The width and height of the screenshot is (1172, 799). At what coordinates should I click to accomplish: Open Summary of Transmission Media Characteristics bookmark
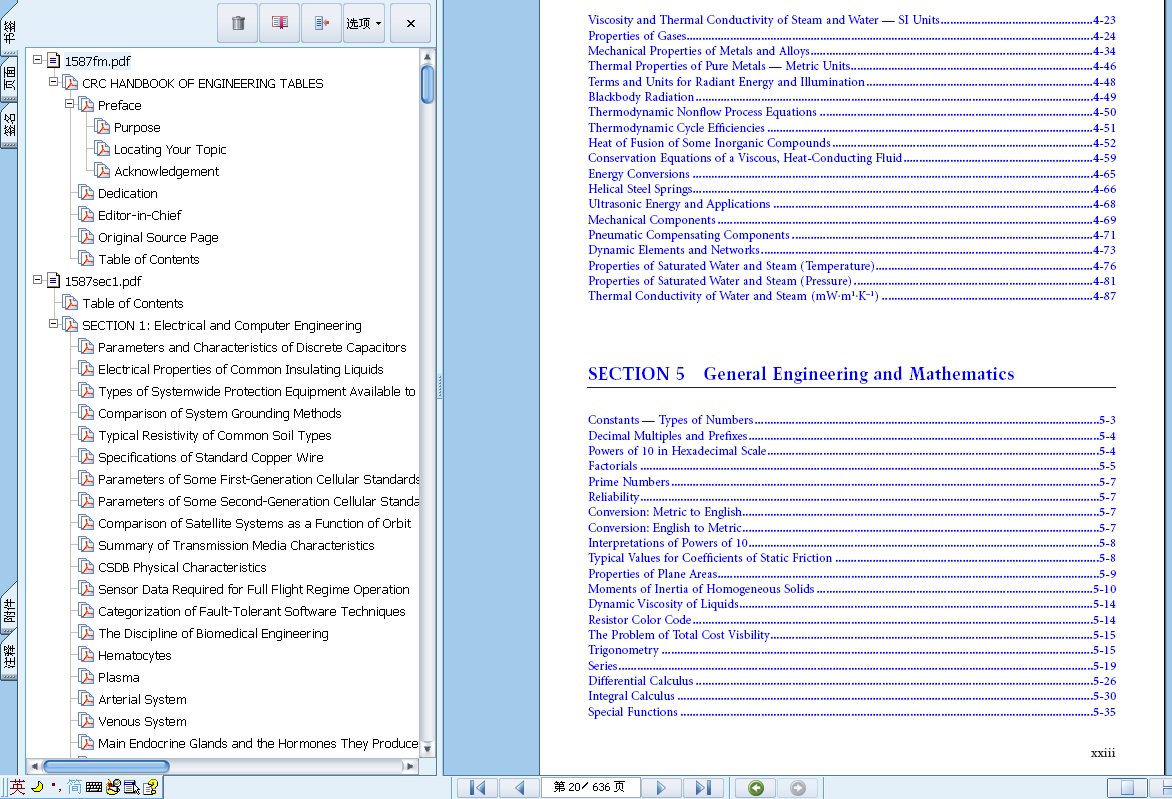[236, 546]
